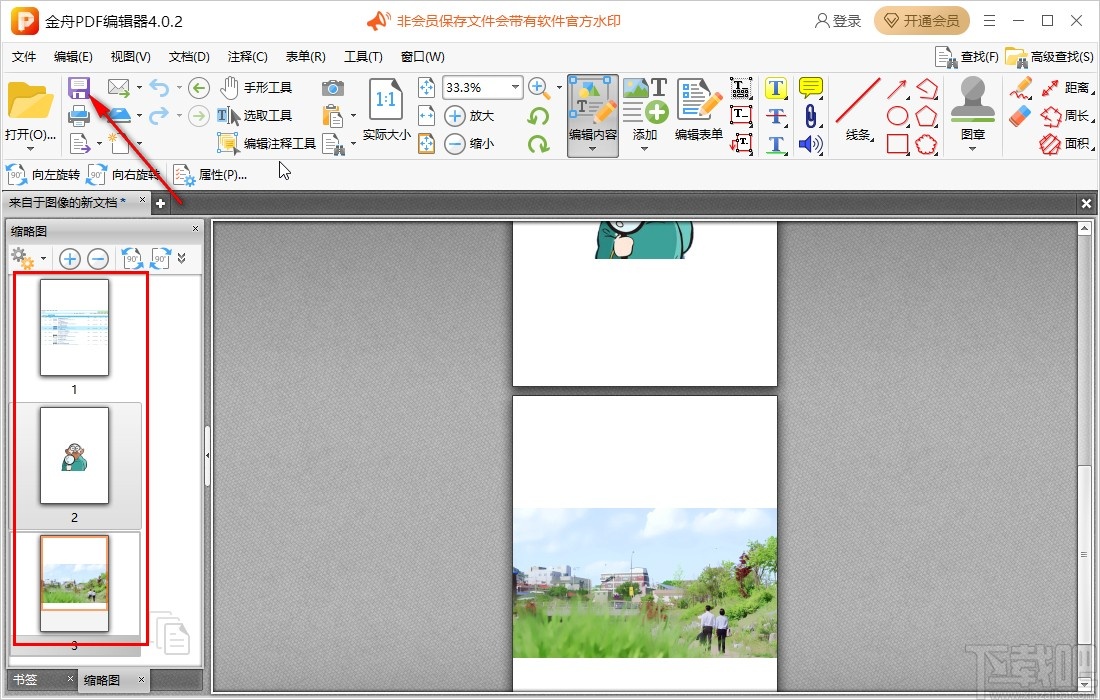Expand the Stamp (图章) dropdown

[x=972, y=149]
